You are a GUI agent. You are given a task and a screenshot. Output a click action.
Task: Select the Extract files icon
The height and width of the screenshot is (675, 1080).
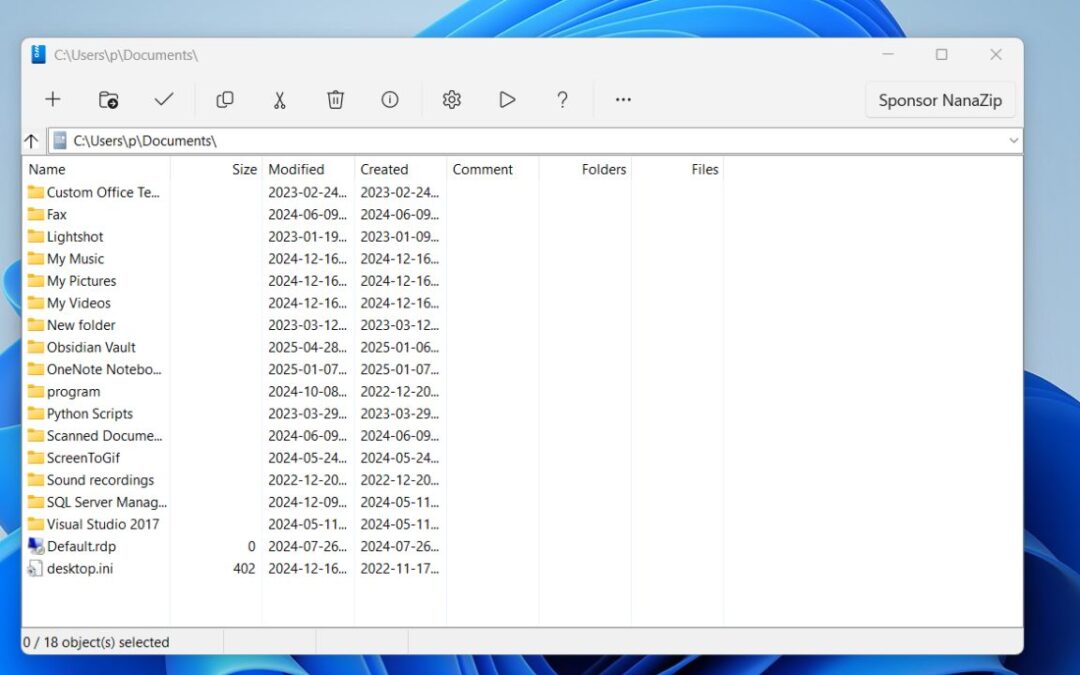point(109,99)
